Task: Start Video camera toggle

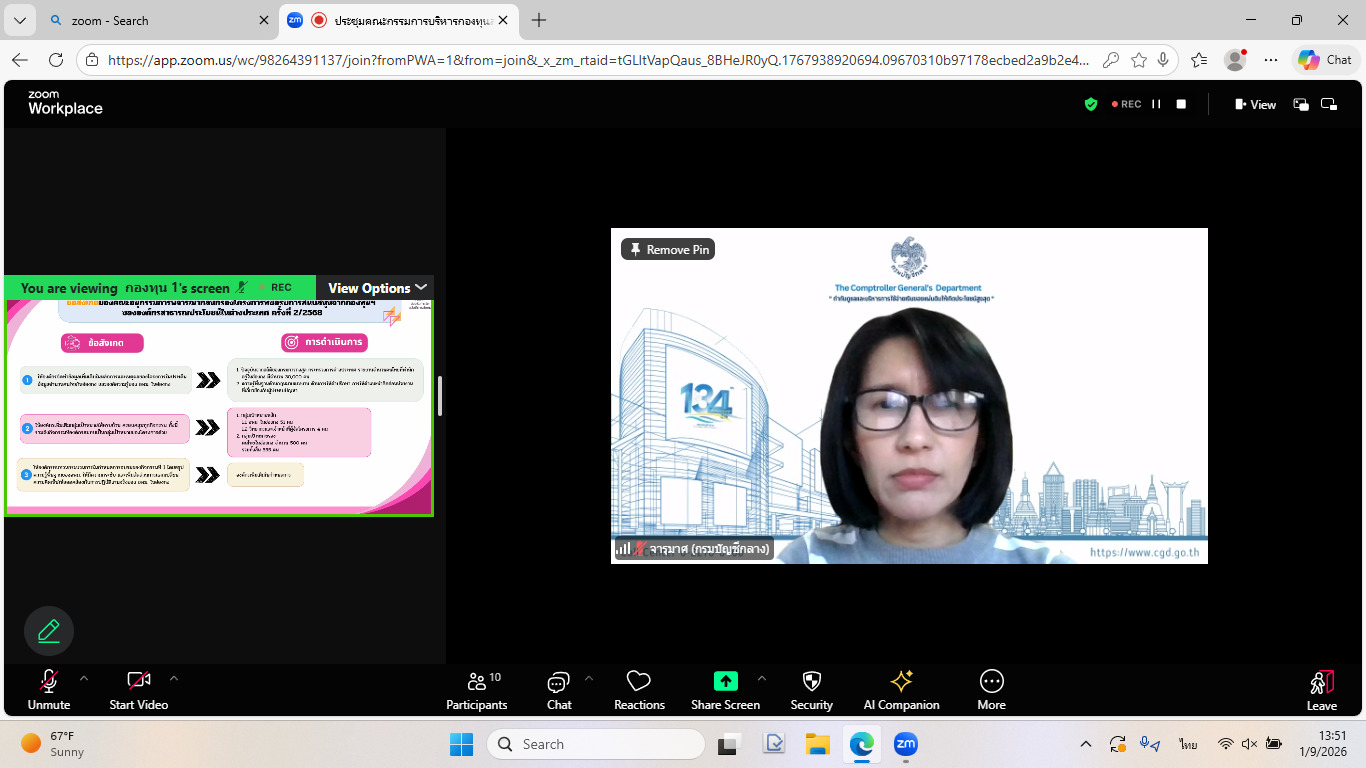Action: [138, 690]
